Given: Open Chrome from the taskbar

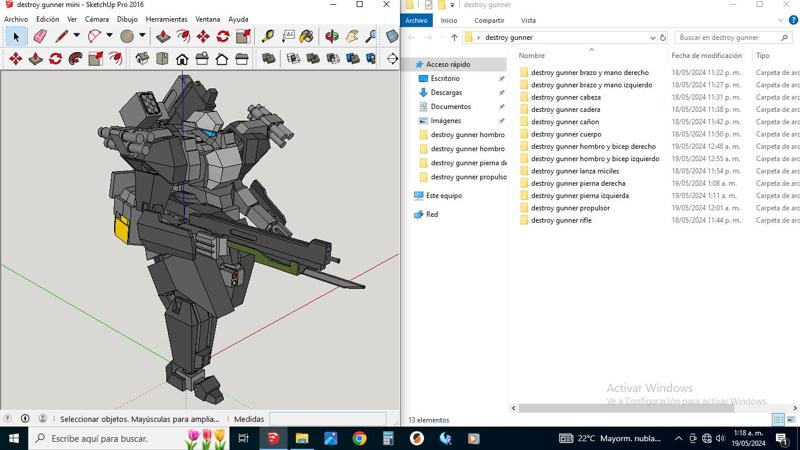Looking at the screenshot, I should coord(359,438).
